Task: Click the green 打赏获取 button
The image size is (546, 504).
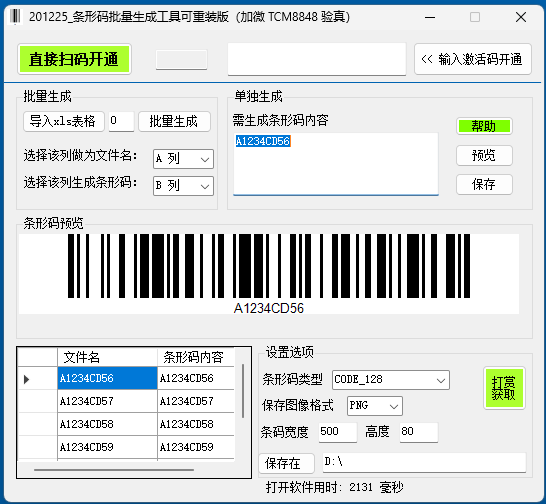Action: point(504,388)
